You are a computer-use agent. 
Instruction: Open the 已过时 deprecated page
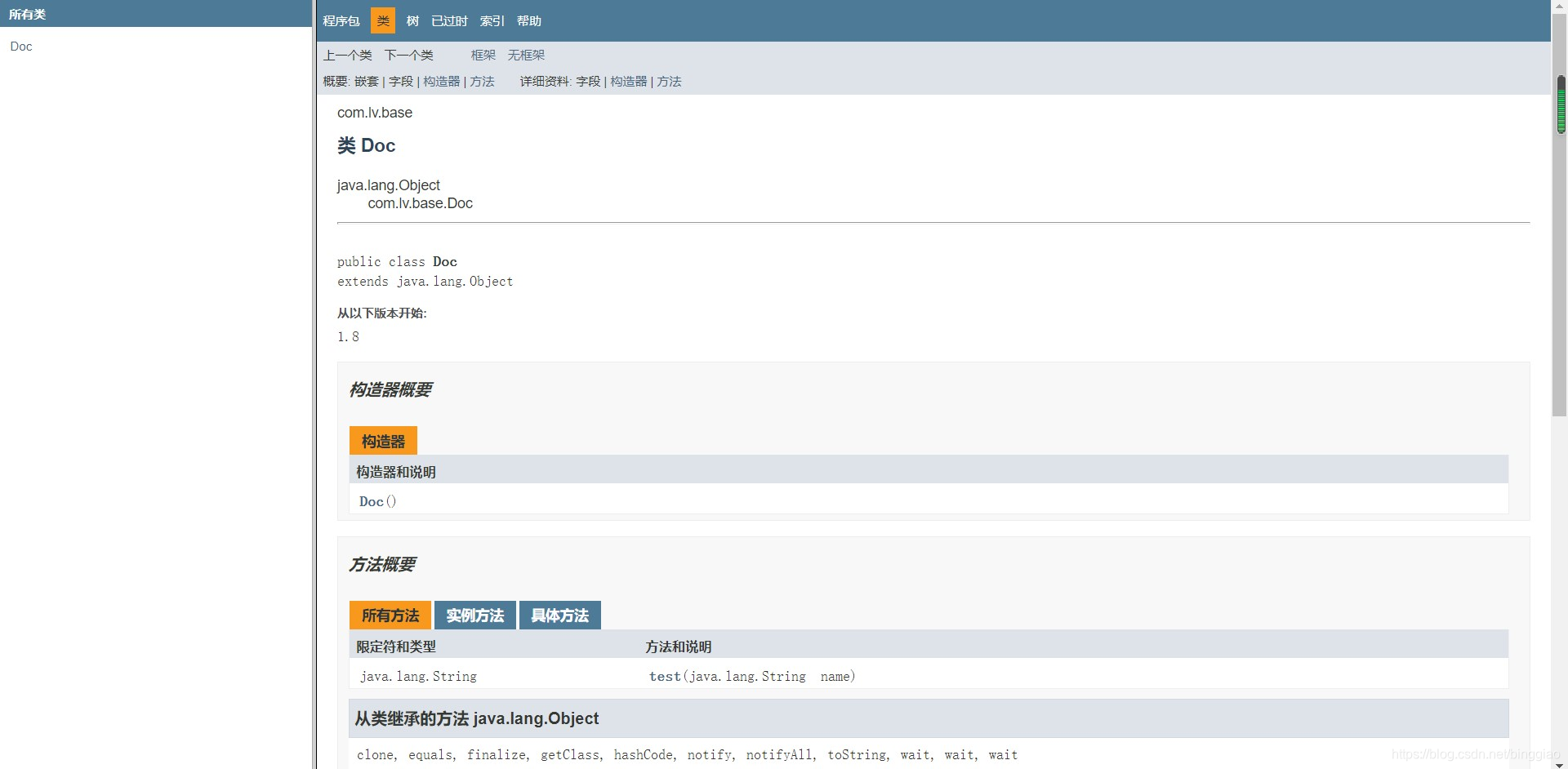(449, 21)
